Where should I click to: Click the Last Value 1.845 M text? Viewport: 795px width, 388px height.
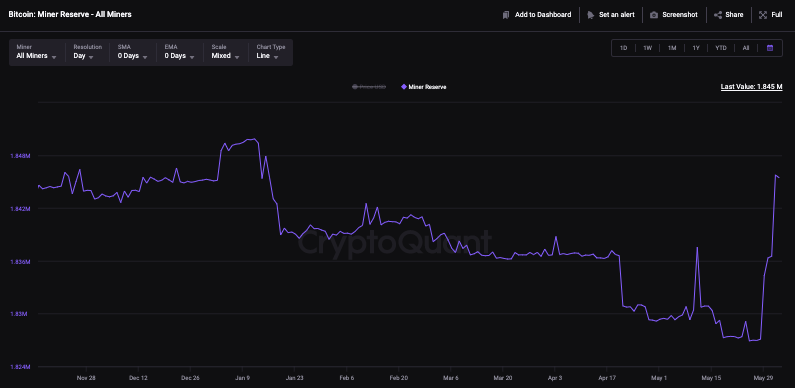[751, 87]
